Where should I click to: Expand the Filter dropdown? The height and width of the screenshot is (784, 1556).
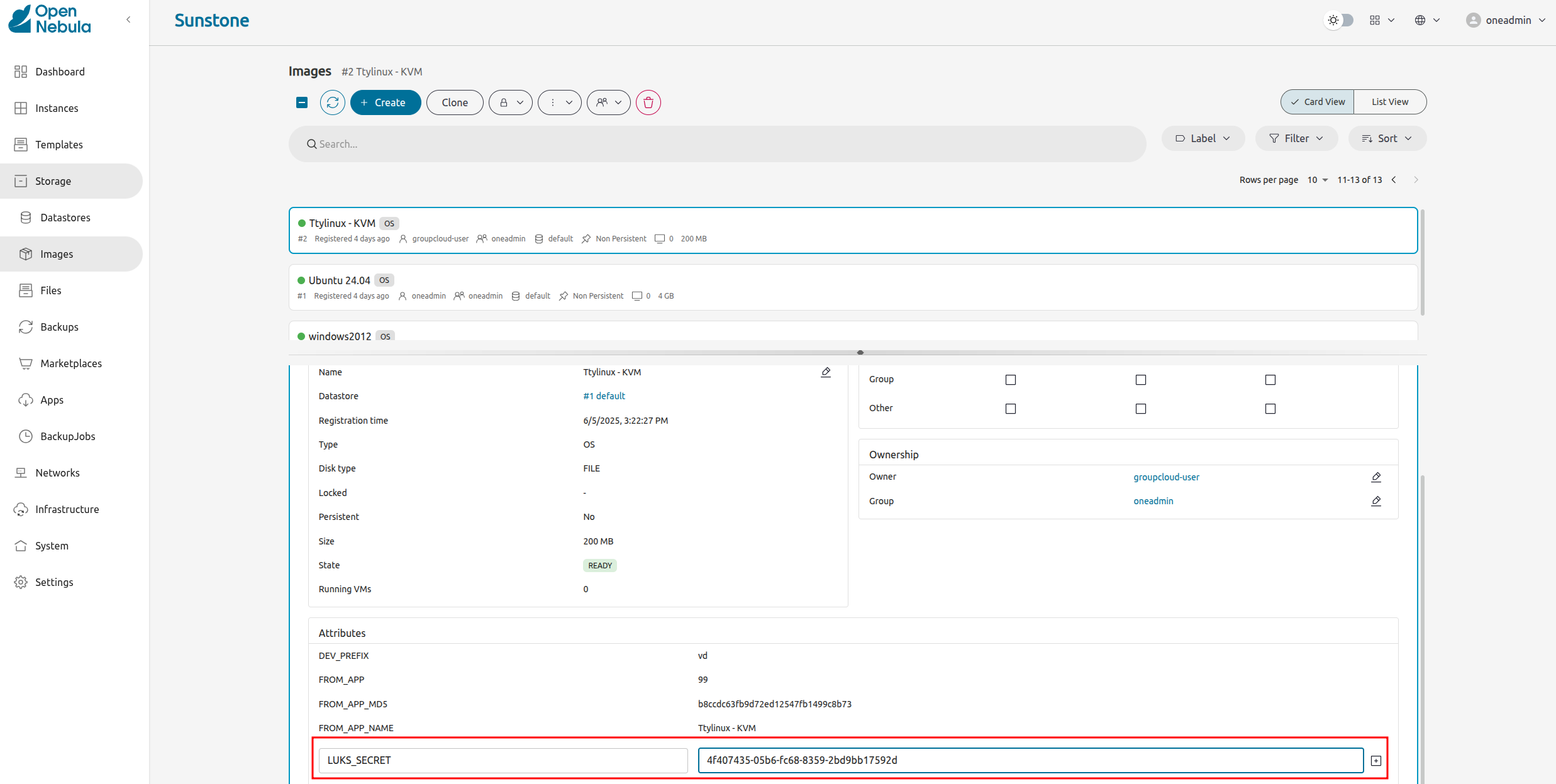point(1296,138)
